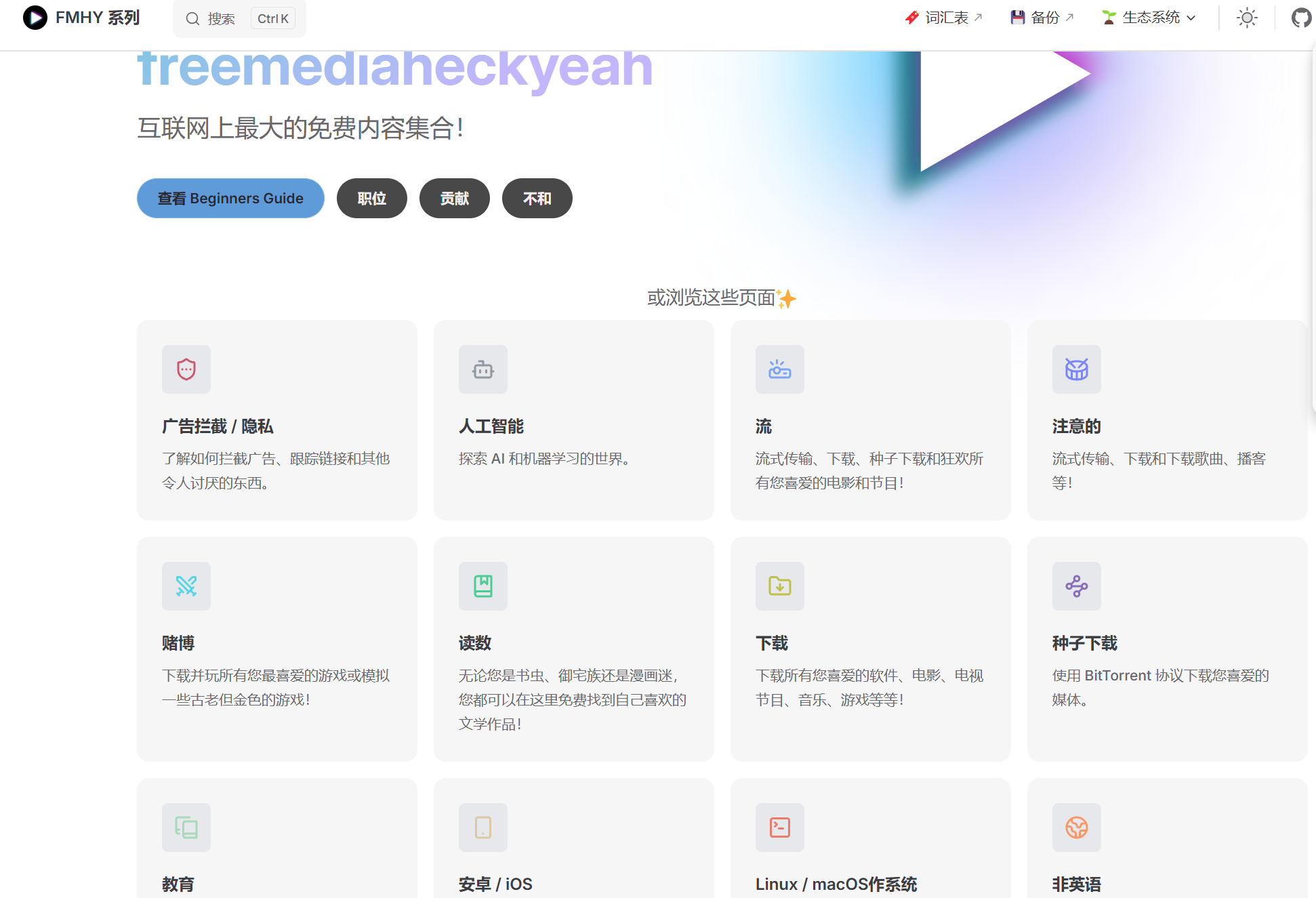
Task: Click the 读数 card description about 书虫
Action: [573, 700]
